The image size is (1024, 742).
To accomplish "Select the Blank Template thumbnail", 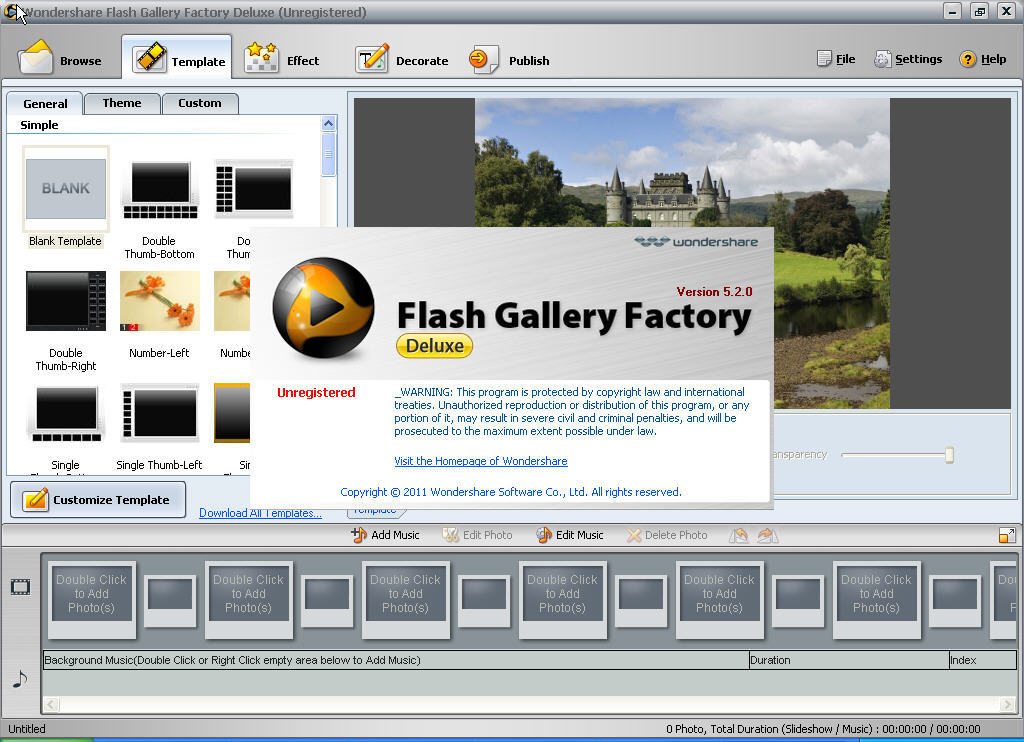I will 65,189.
